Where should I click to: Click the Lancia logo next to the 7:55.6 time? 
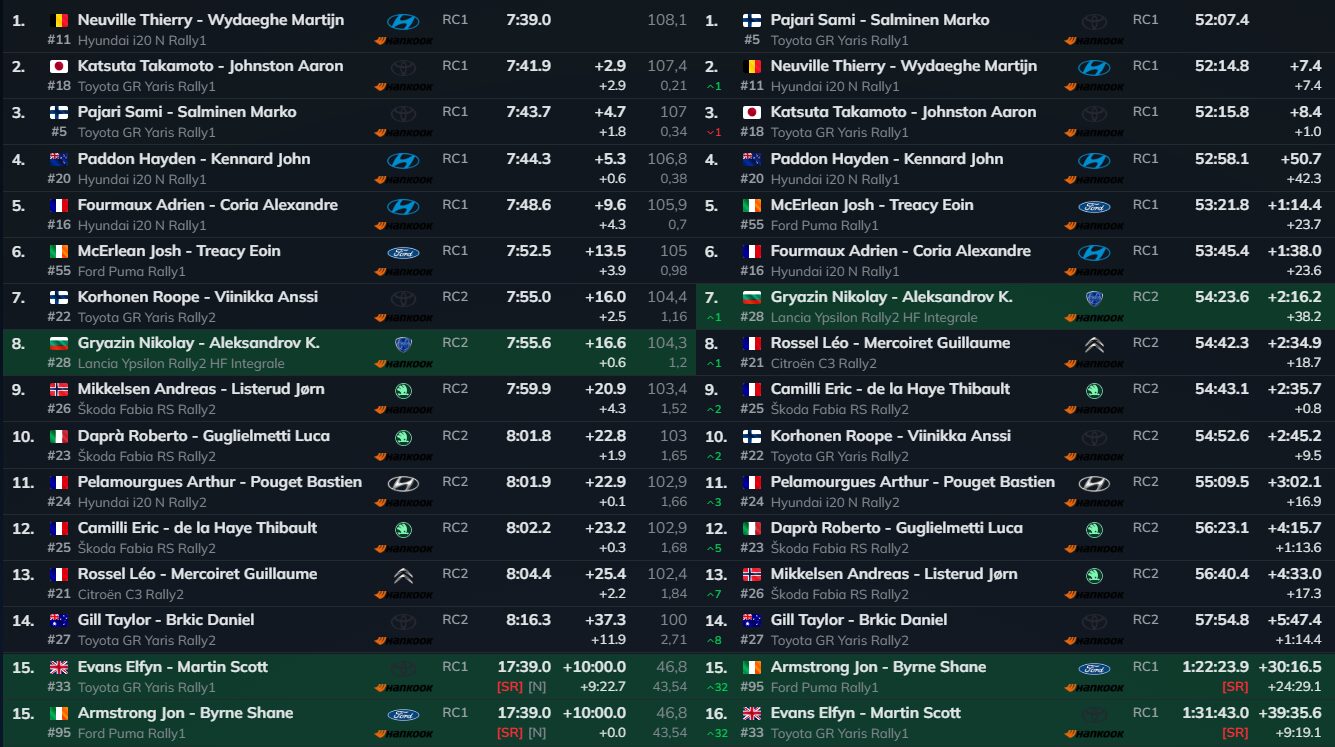(x=403, y=344)
